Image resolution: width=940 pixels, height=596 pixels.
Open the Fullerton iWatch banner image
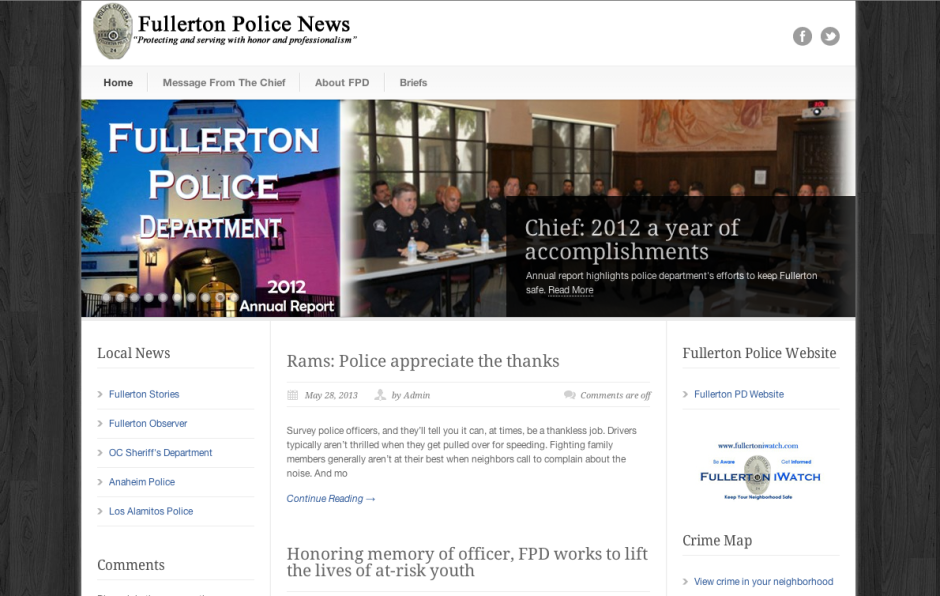(x=759, y=471)
